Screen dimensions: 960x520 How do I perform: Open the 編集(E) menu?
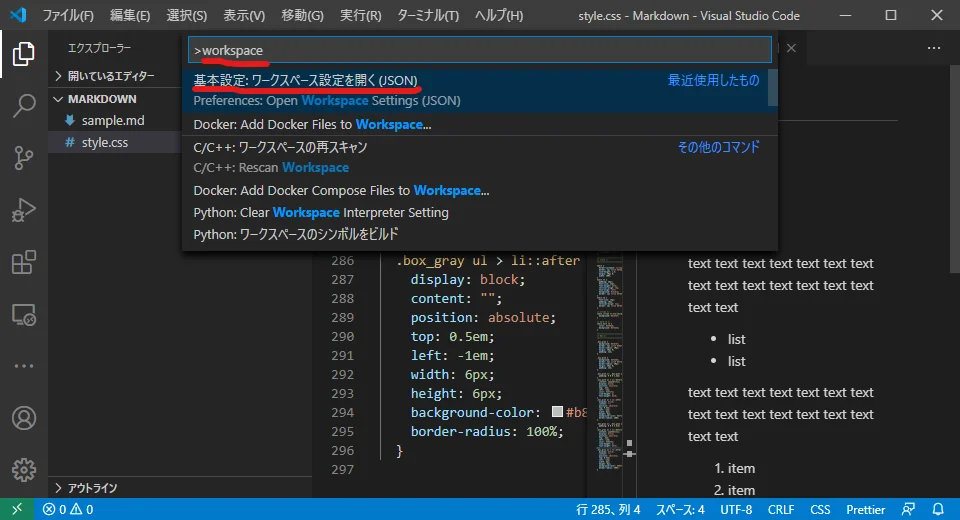130,15
